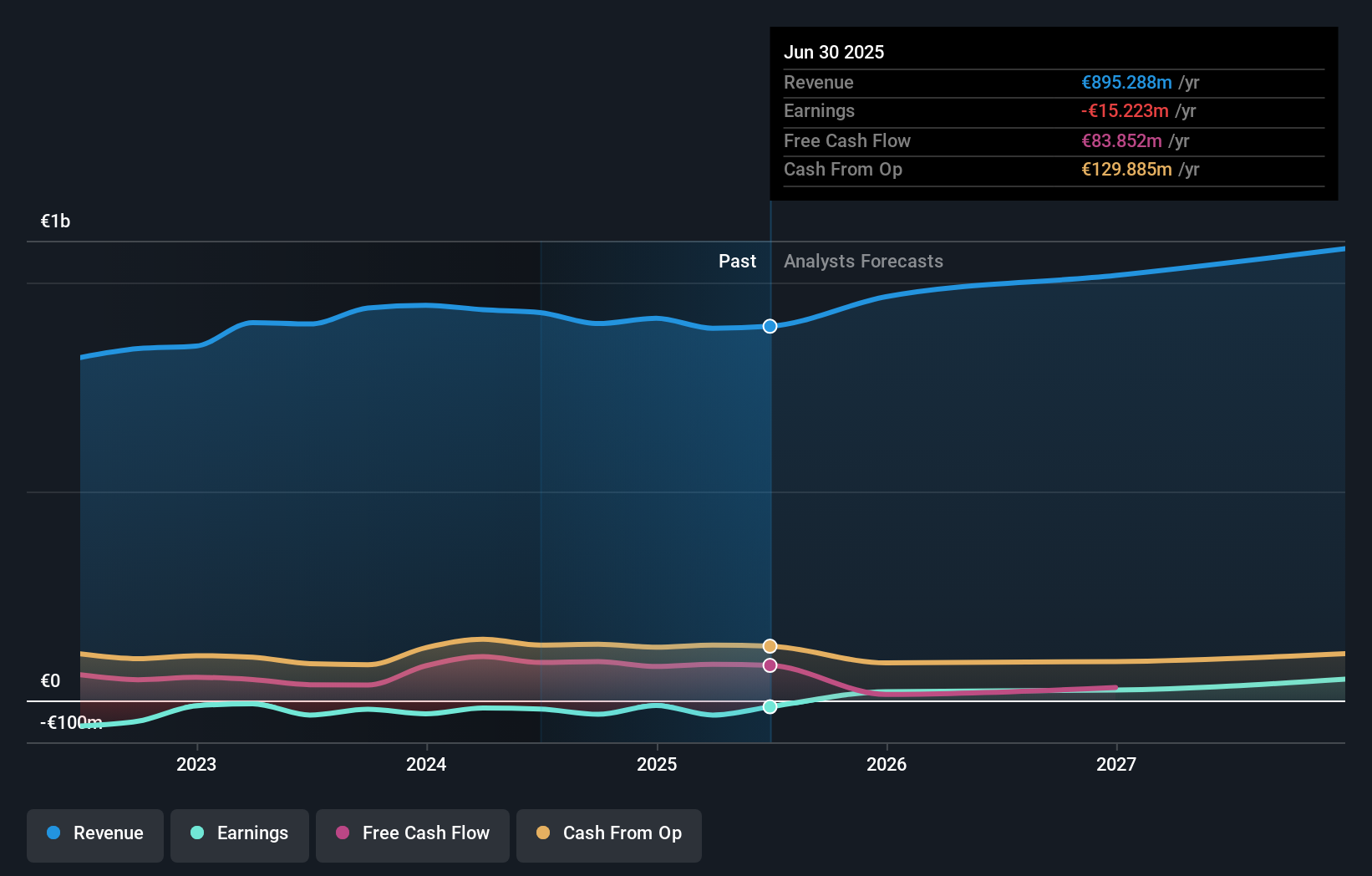
Task: Click the blue dot icon in Revenue legend
Action: pos(53,833)
